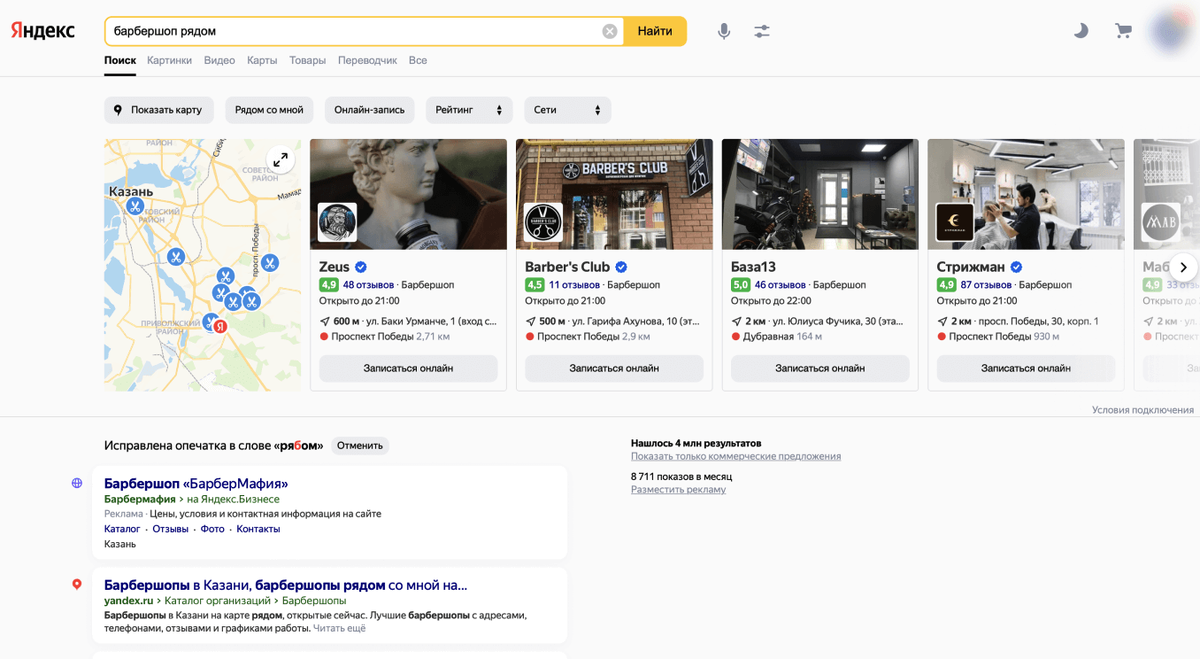The width and height of the screenshot is (1200, 659).
Task: Switch to the Видео tab
Action: (219, 60)
